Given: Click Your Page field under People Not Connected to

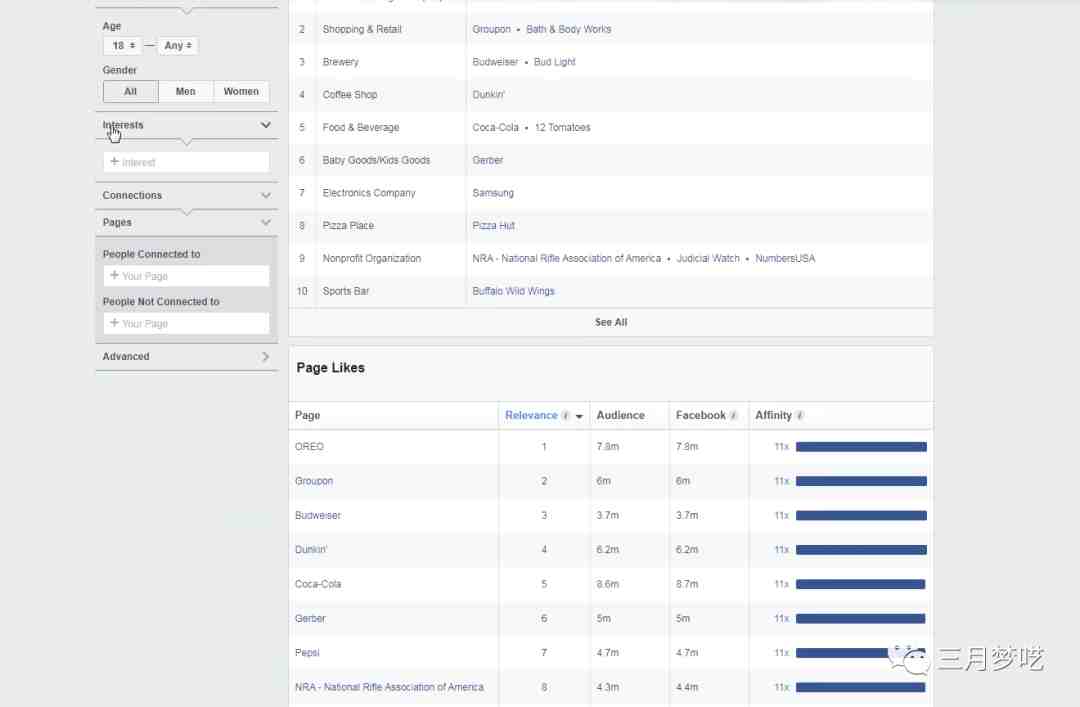Looking at the screenshot, I should click(186, 323).
